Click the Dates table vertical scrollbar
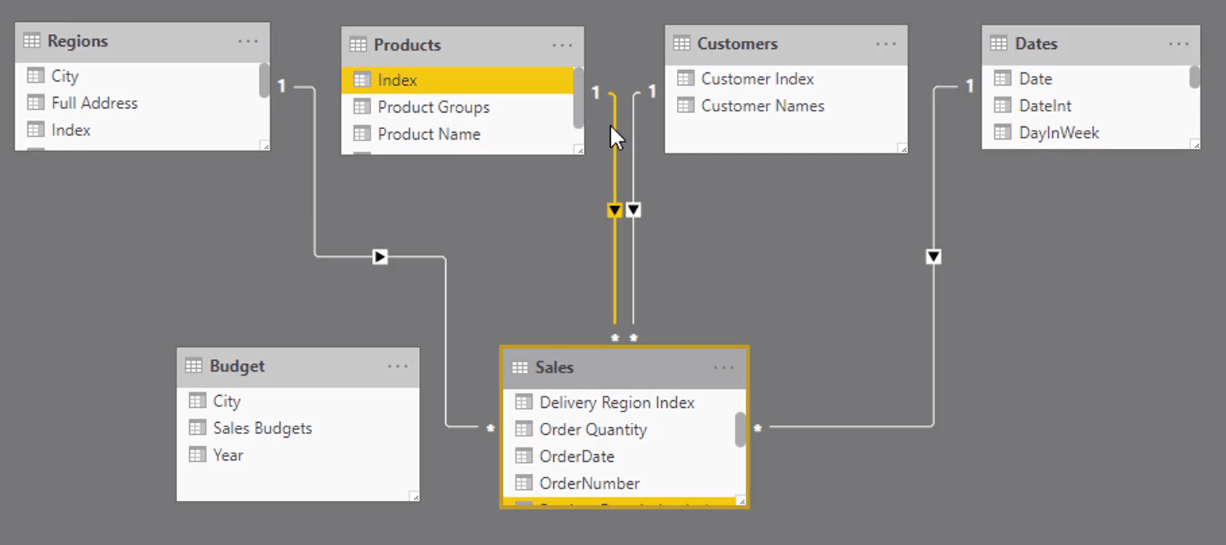1226x545 pixels. point(1194,77)
